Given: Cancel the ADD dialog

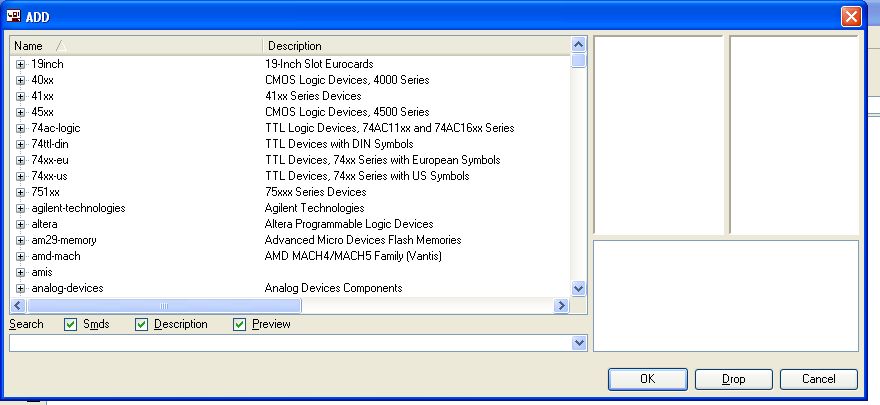Looking at the screenshot, I should click(819, 379).
